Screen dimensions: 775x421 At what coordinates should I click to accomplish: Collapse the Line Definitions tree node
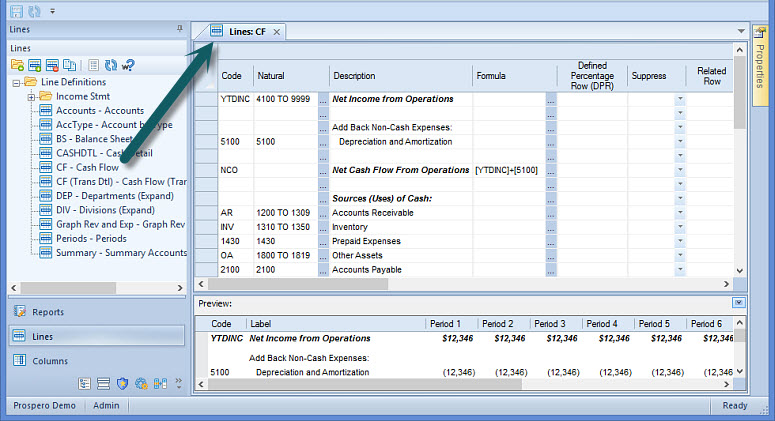click(17, 82)
